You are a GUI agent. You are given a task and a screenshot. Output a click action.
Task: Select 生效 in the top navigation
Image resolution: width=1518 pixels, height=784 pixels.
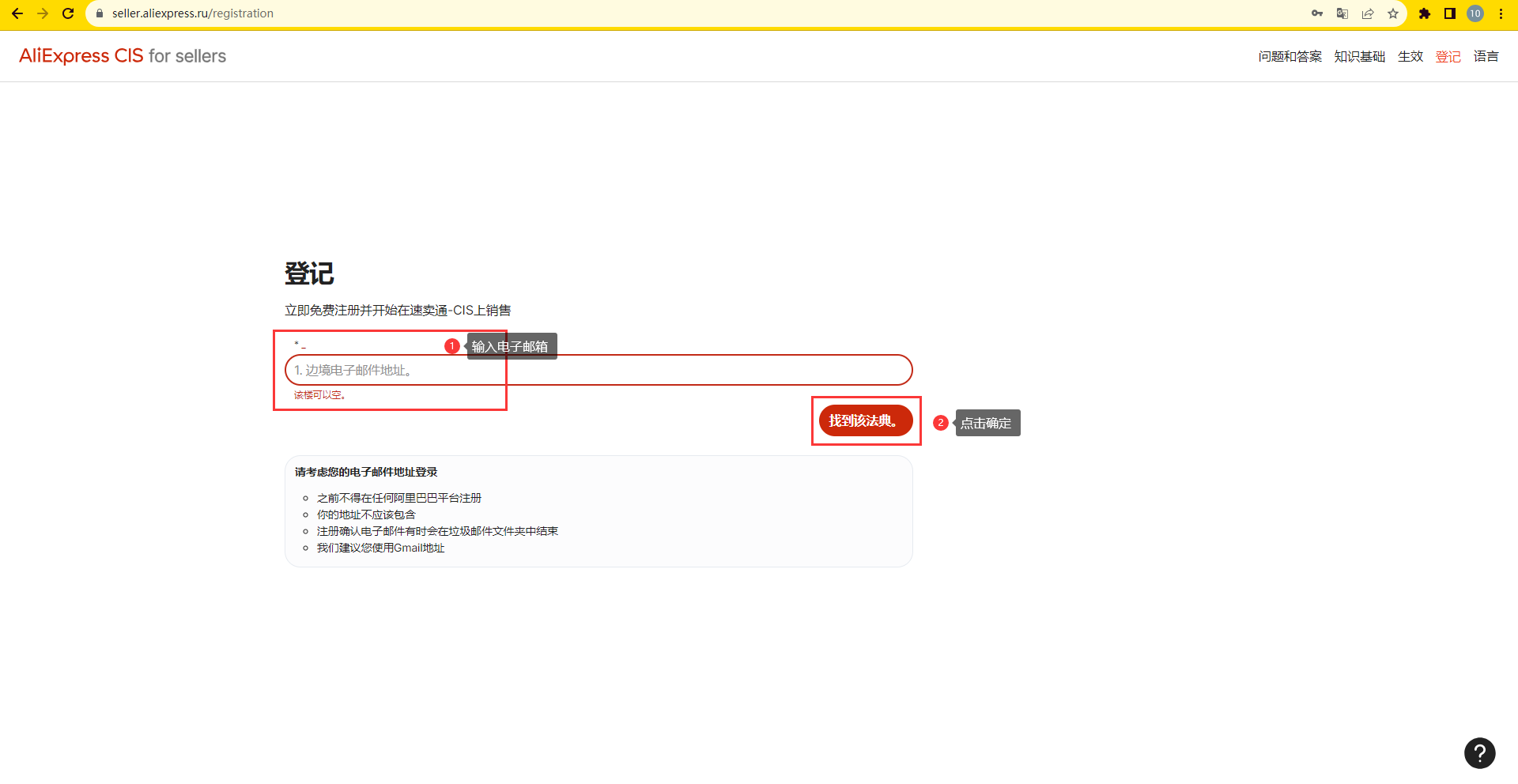coord(1410,56)
